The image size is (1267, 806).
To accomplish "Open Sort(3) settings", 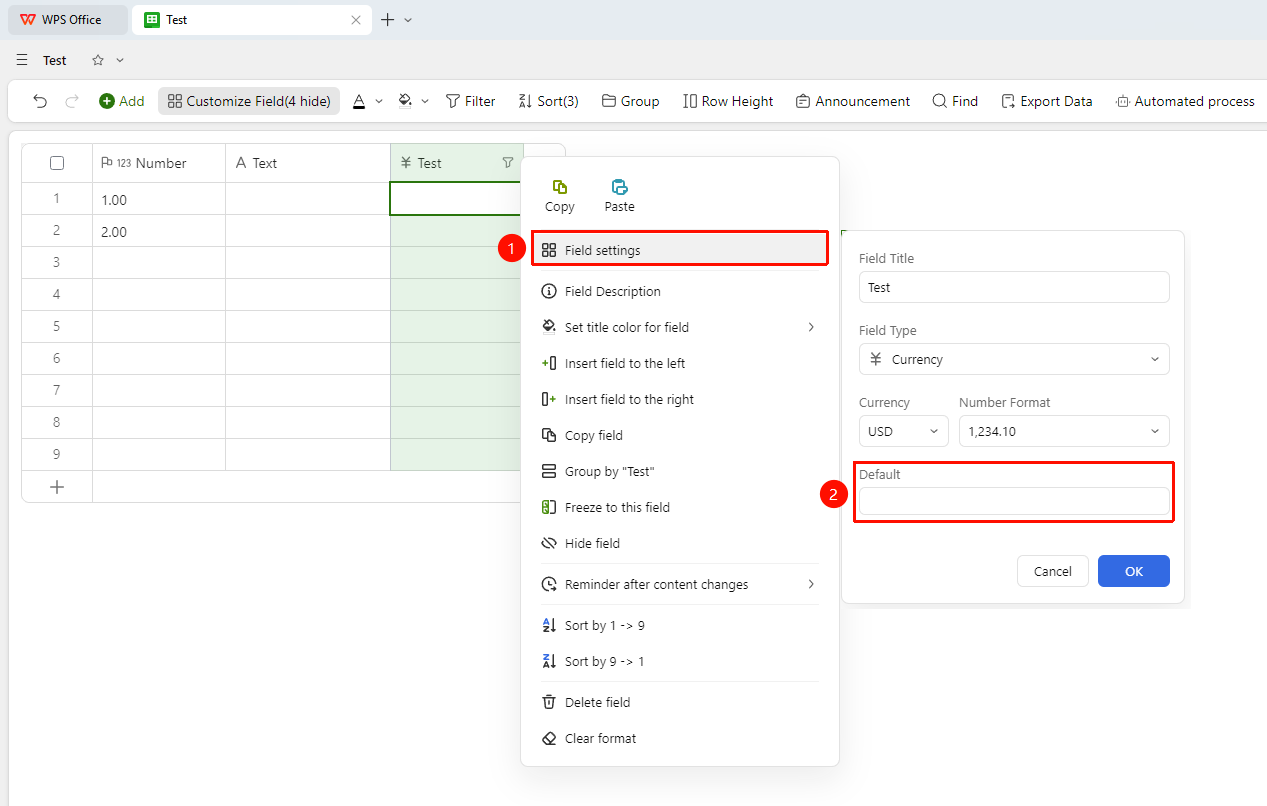I will pos(548,101).
